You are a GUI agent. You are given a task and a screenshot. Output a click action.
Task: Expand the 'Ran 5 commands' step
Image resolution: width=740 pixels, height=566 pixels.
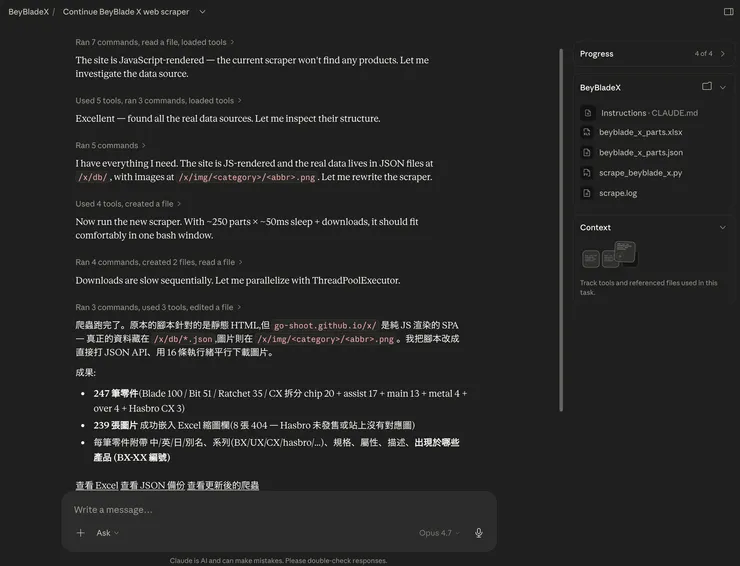110,145
